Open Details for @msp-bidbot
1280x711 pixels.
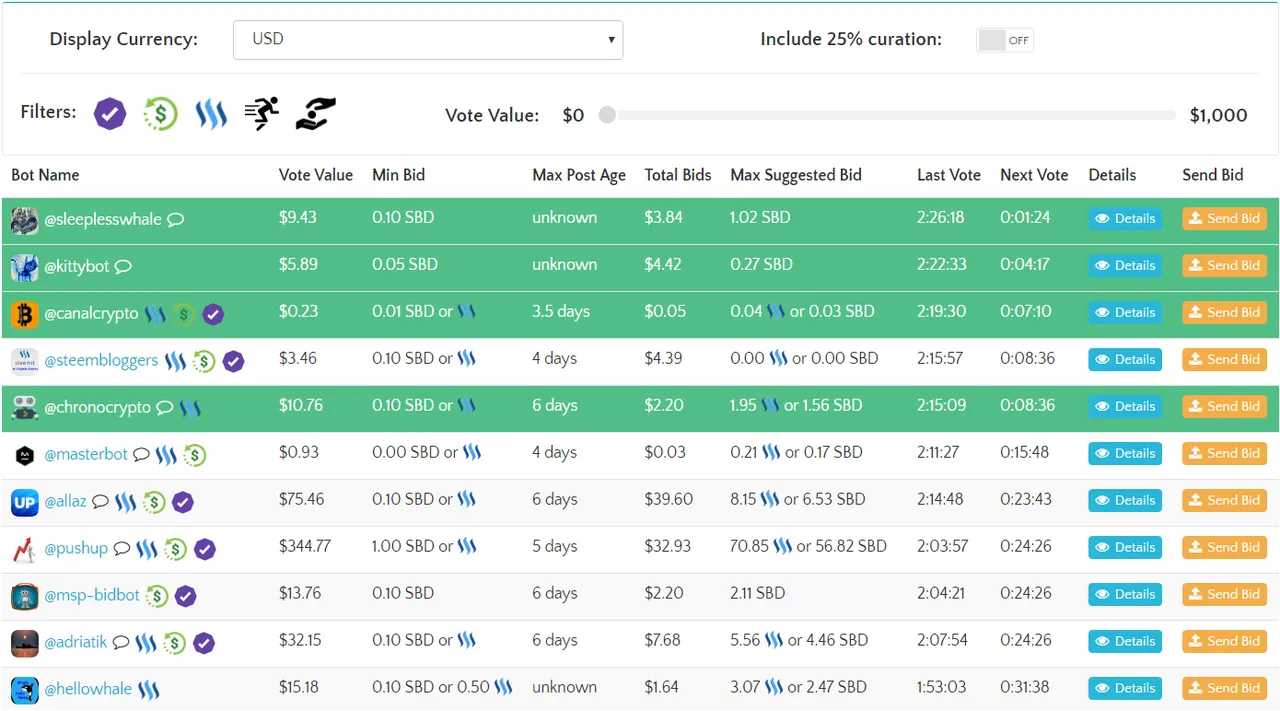pyautogui.click(x=1125, y=594)
